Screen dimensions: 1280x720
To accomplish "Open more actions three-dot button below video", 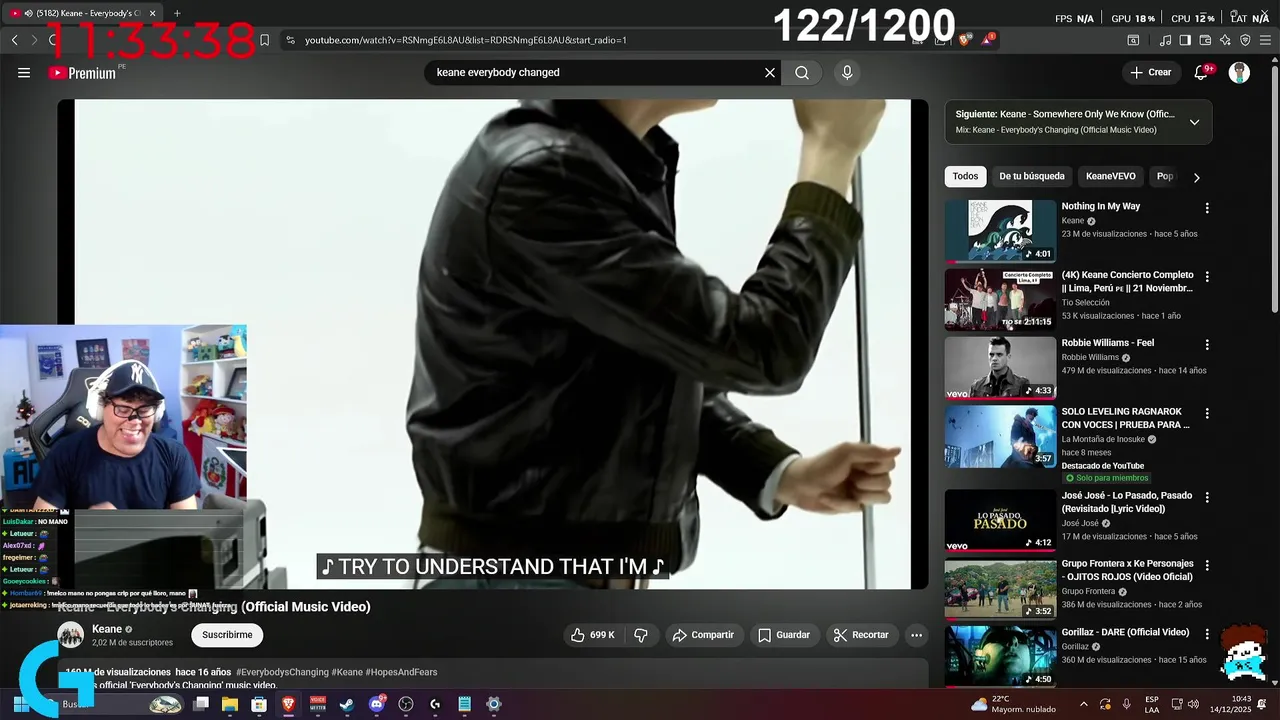I will [x=916, y=635].
